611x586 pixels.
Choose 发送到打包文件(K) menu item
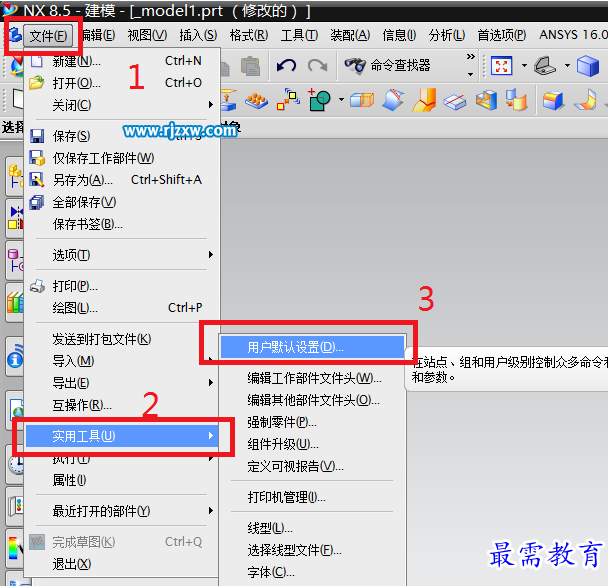[122, 339]
